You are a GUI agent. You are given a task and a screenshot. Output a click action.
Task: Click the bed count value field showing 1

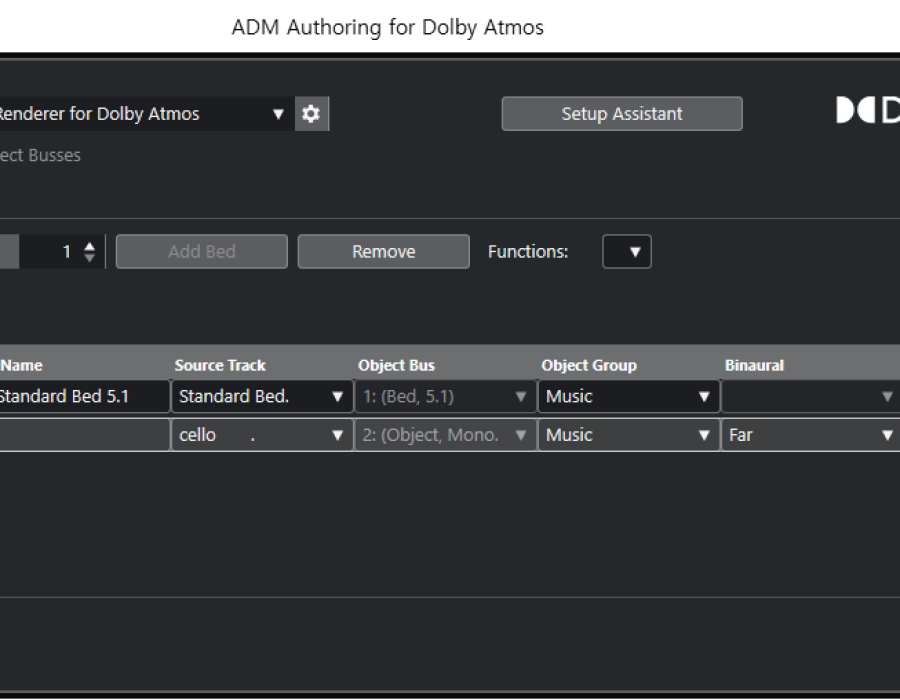coord(50,251)
